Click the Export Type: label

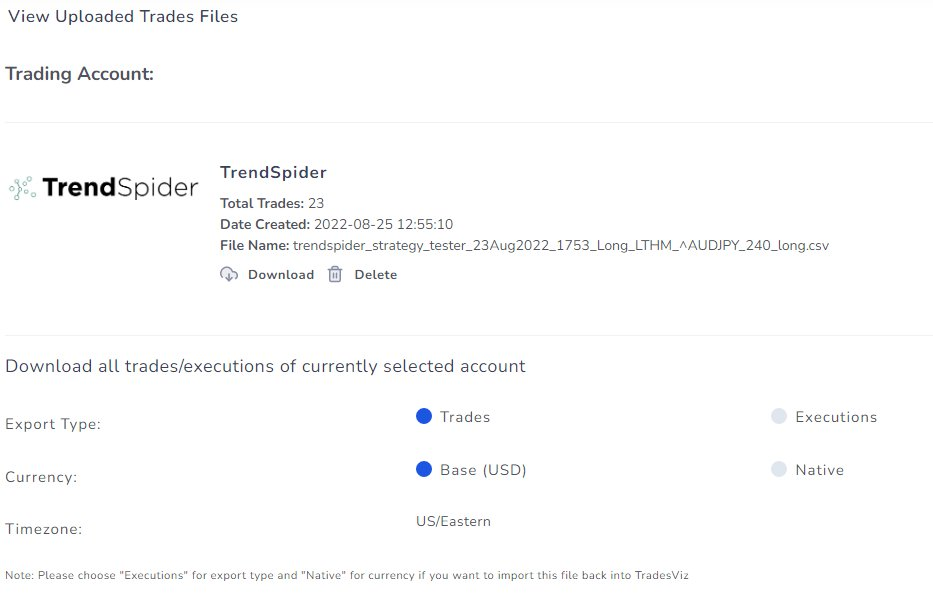[53, 424]
